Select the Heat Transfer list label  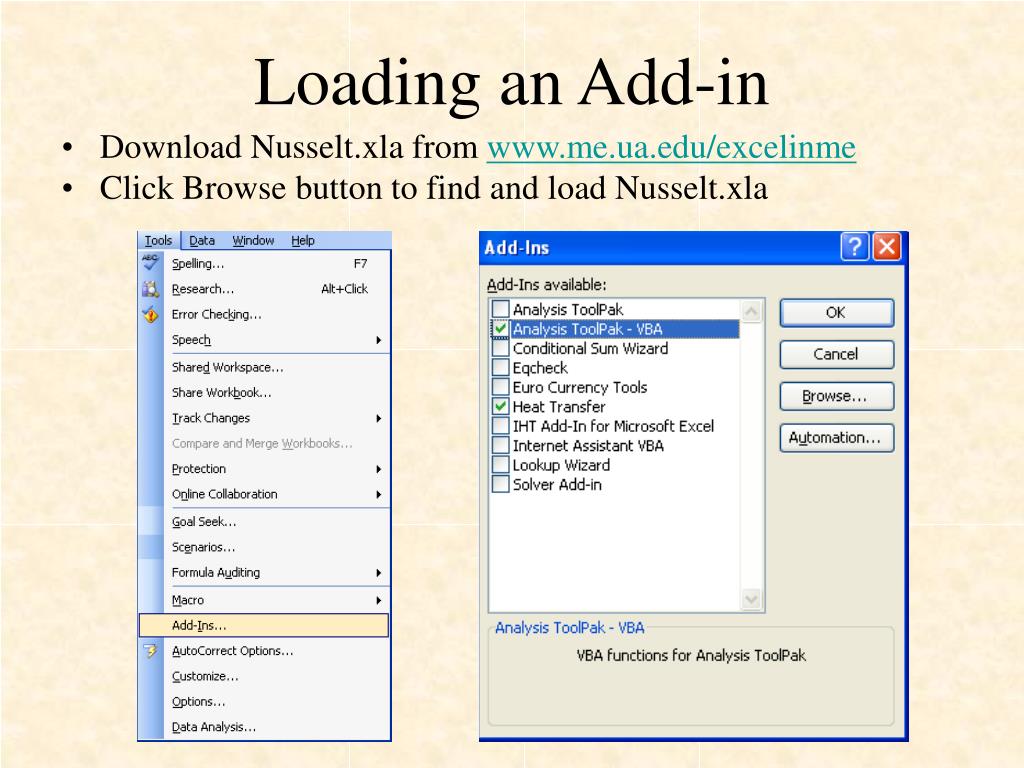[559, 406]
